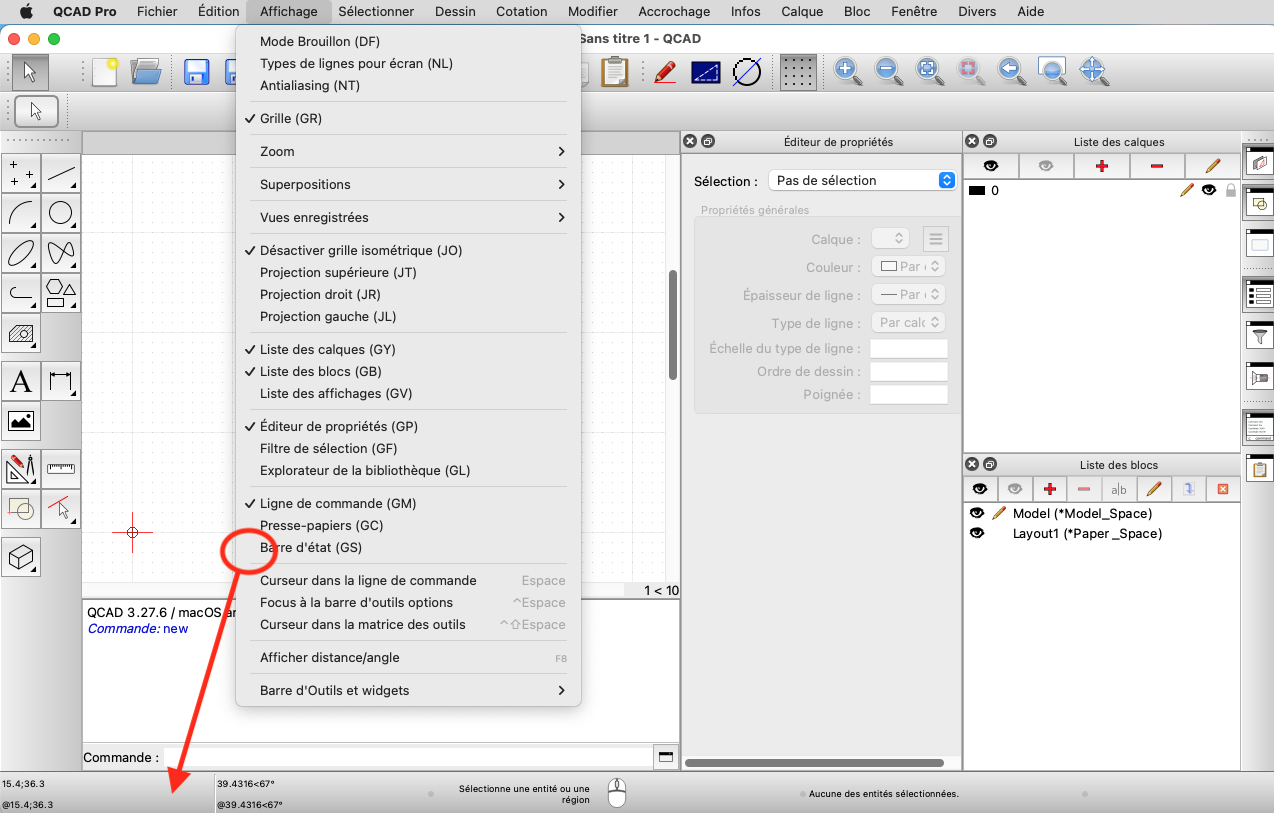Image resolution: width=1274 pixels, height=813 pixels.
Task: Select the Insert Image tool
Action: pyautogui.click(x=21, y=422)
